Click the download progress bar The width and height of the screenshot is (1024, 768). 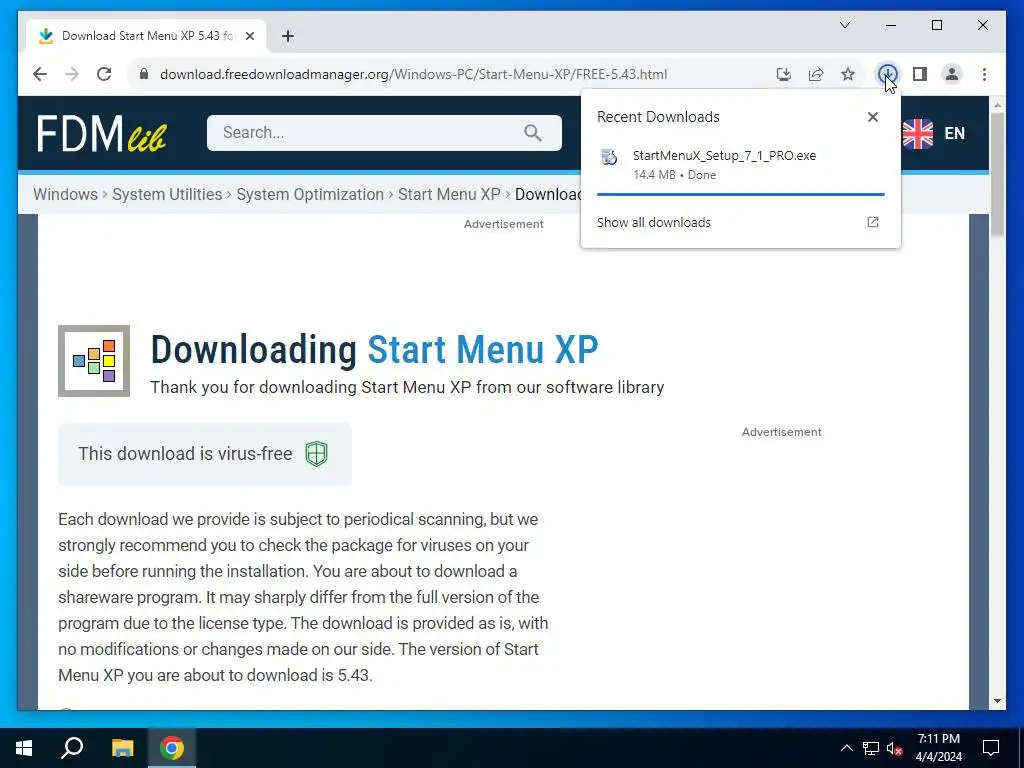coord(741,194)
